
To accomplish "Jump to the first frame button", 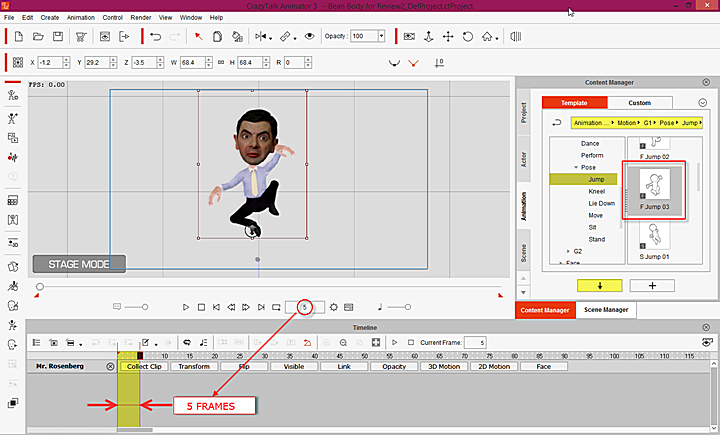I will 216,307.
